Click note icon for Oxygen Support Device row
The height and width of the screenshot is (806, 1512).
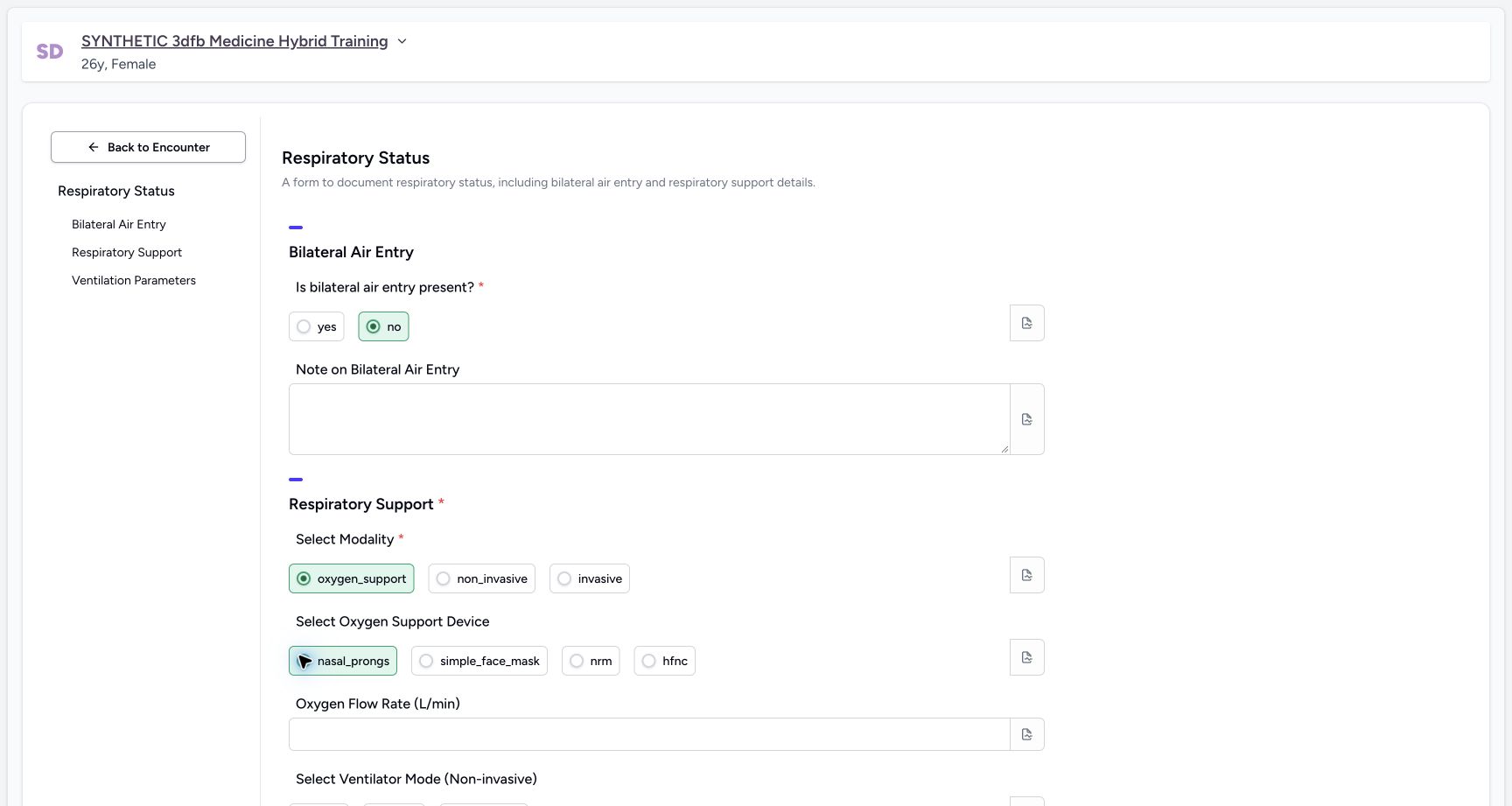1026,657
